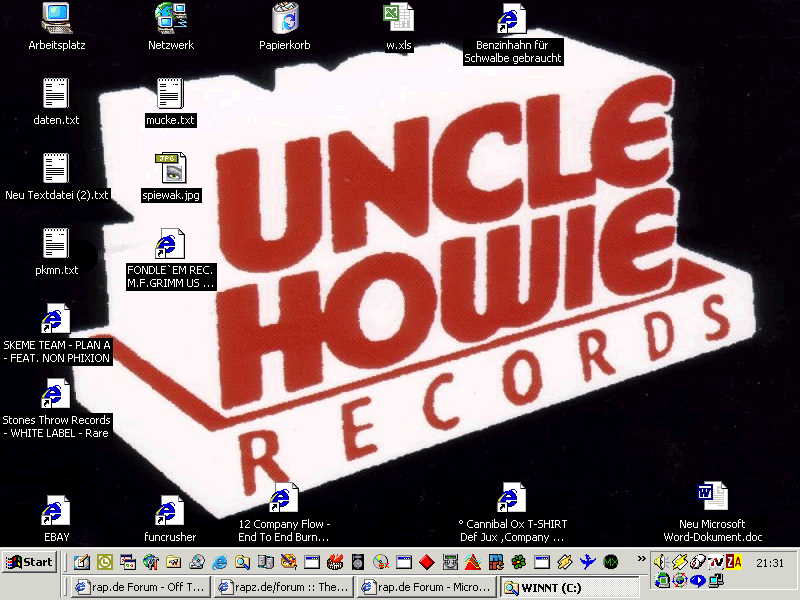Viewport: 800px width, 600px height.
Task: Switch to rap.de Forum - Micro... window
Action: (x=427, y=587)
